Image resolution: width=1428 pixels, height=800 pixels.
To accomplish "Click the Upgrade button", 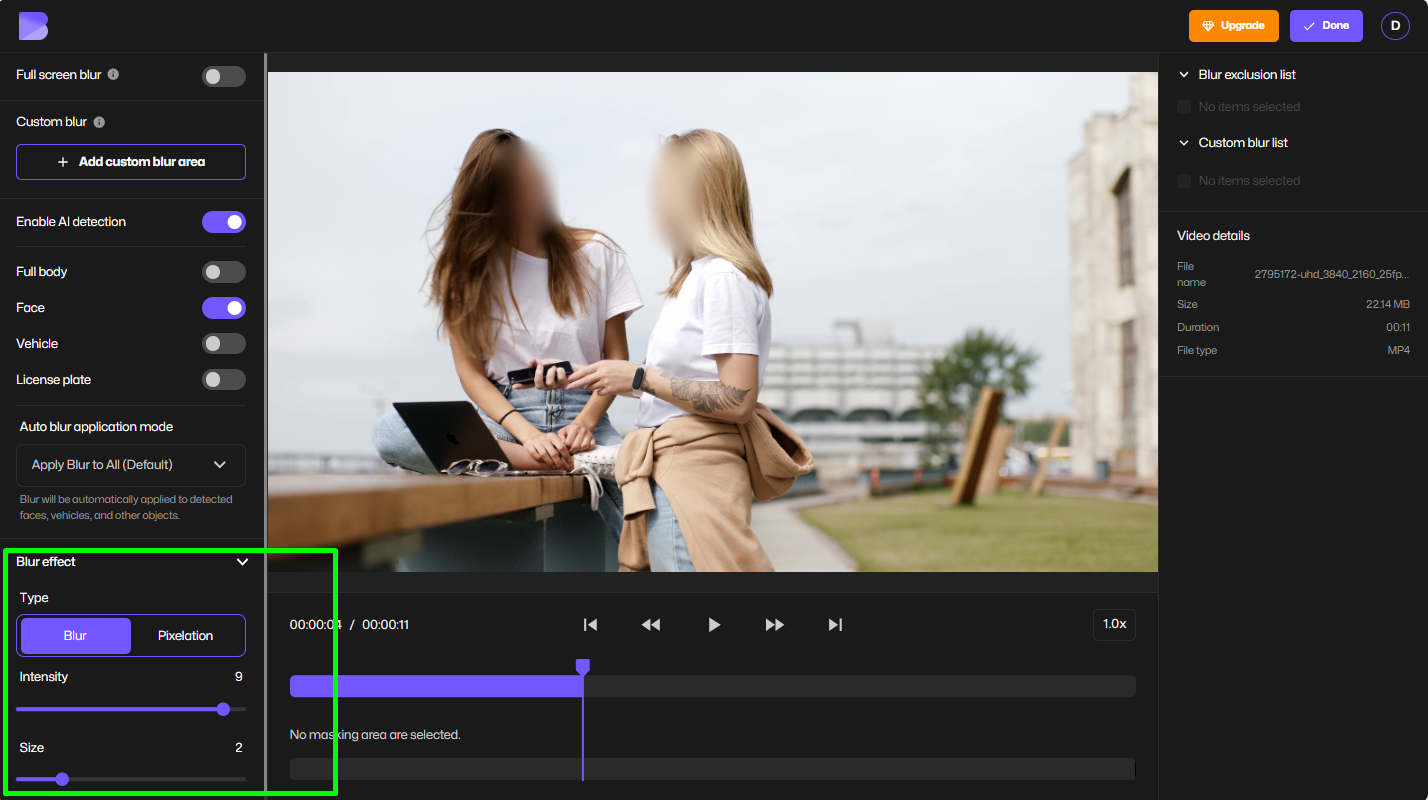I will click(x=1233, y=25).
